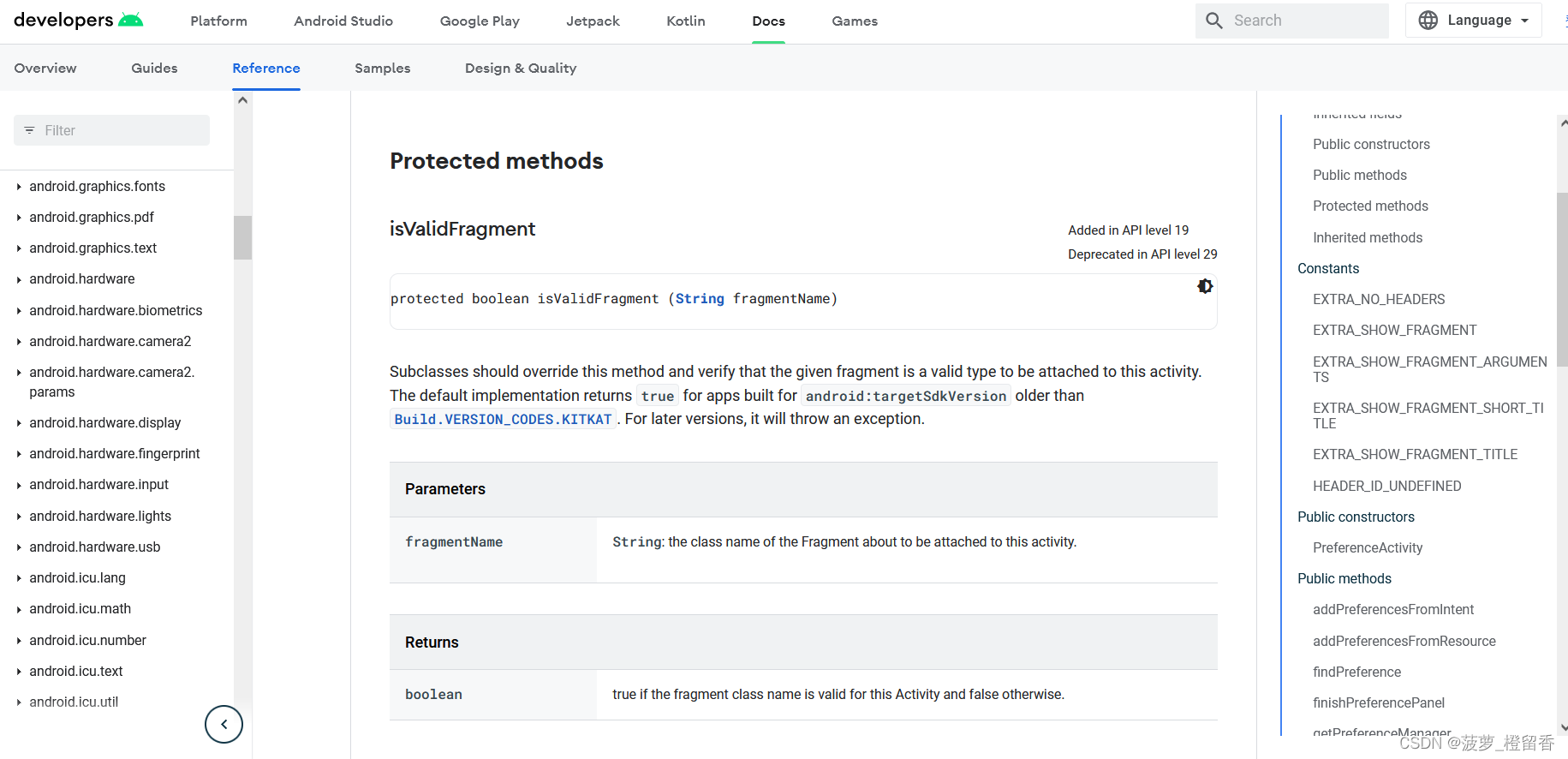
Task: Expand android.hardware.camera2 tree node
Action: [19, 342]
